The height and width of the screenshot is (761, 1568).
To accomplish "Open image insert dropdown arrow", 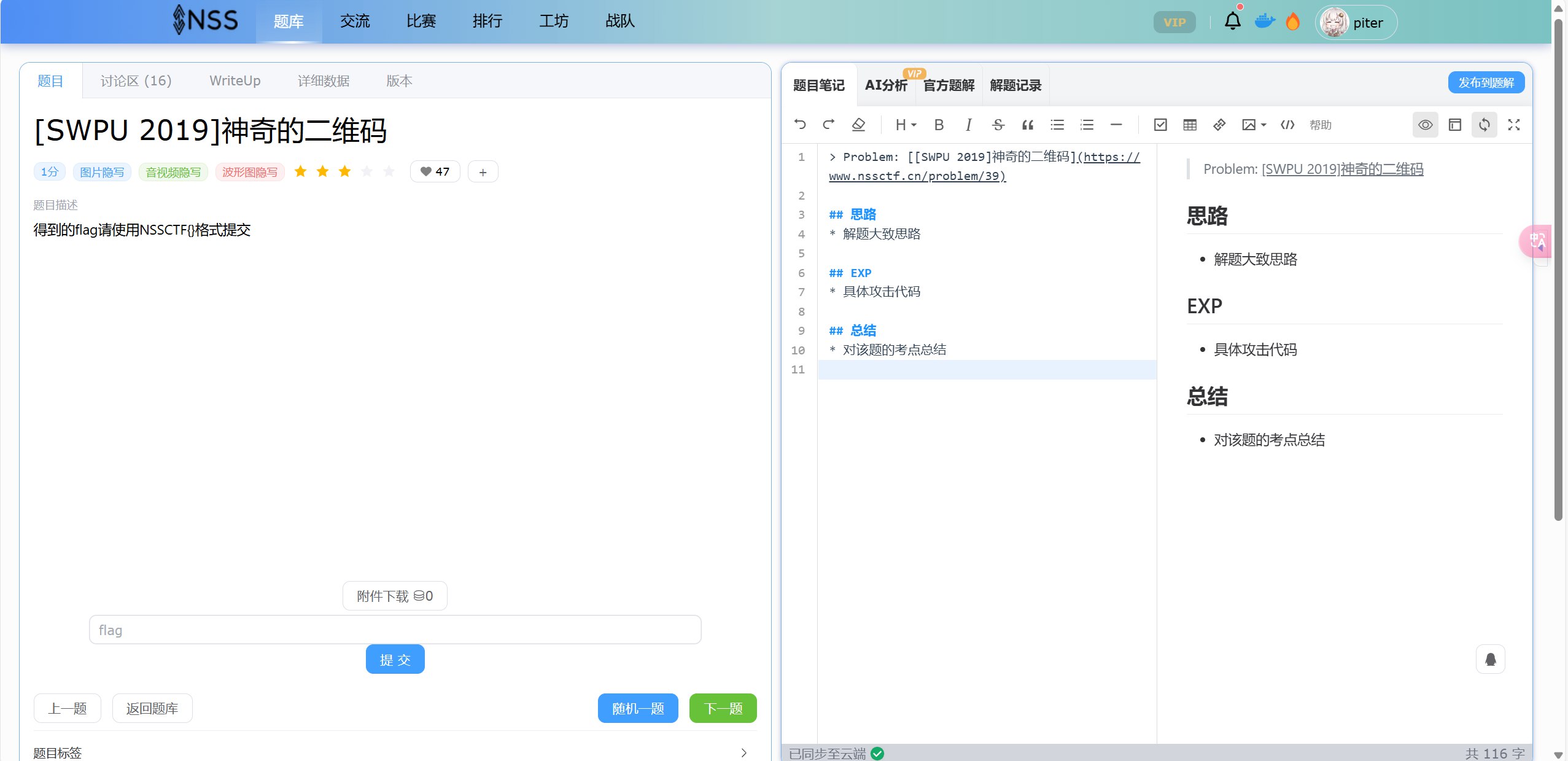I will (x=1263, y=125).
